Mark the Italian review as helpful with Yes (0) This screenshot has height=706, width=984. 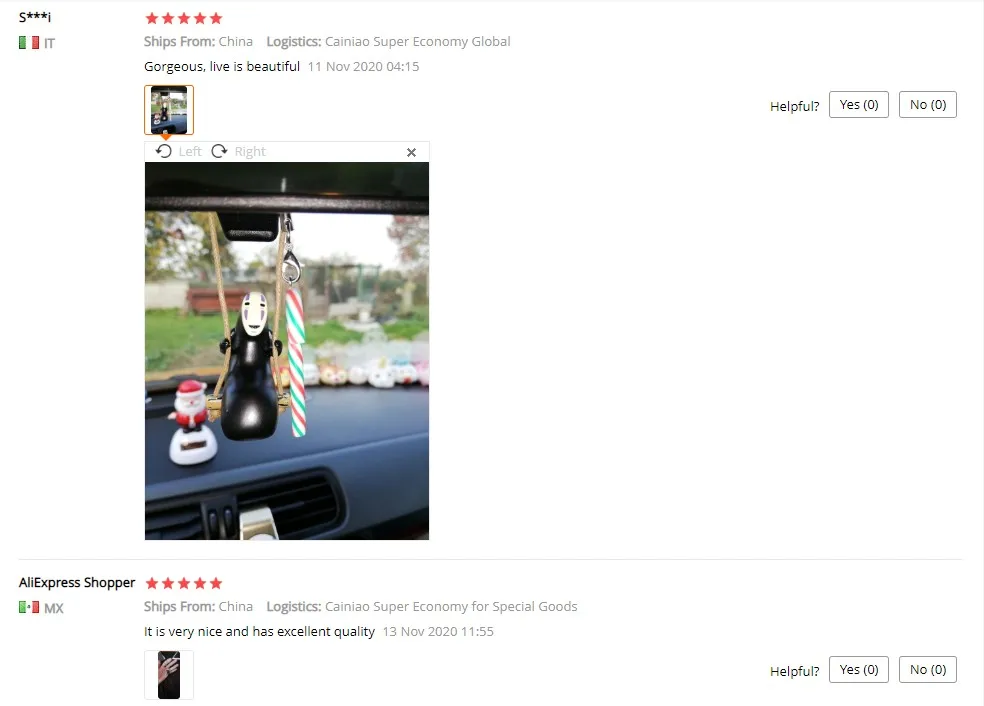point(858,105)
